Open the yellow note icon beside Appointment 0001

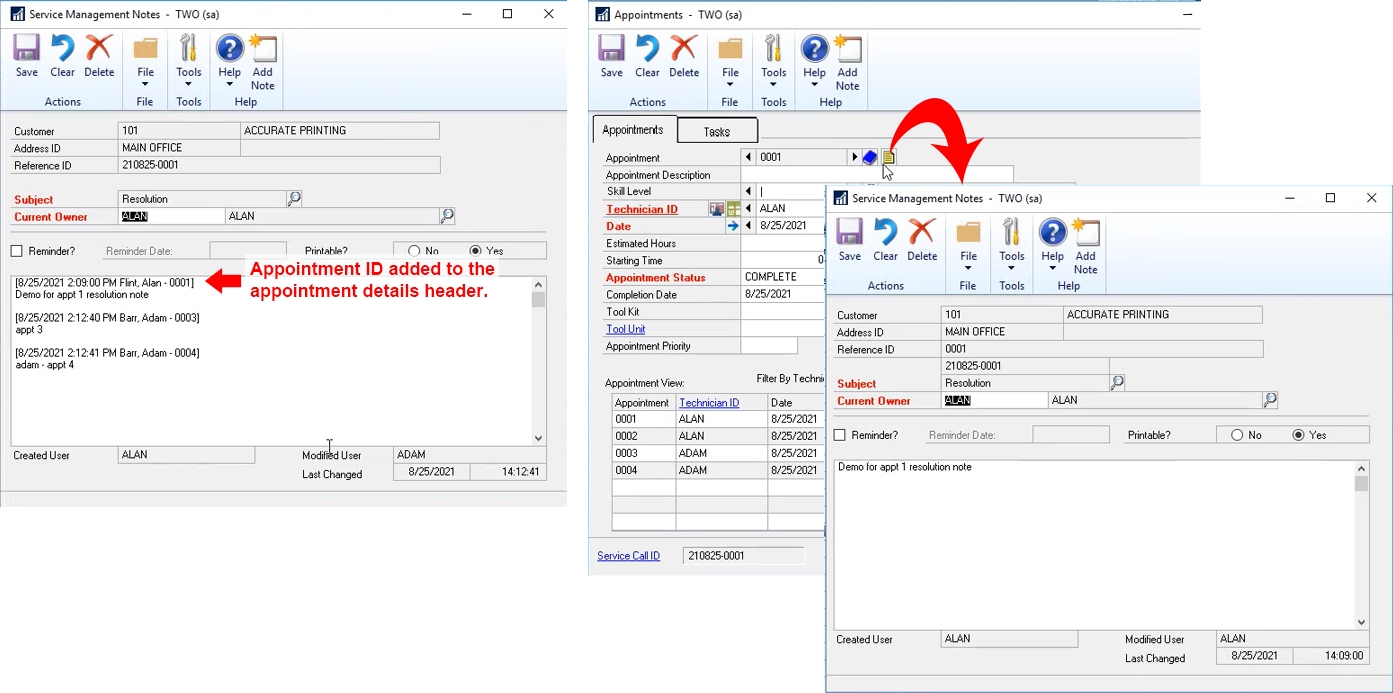[x=888, y=157]
